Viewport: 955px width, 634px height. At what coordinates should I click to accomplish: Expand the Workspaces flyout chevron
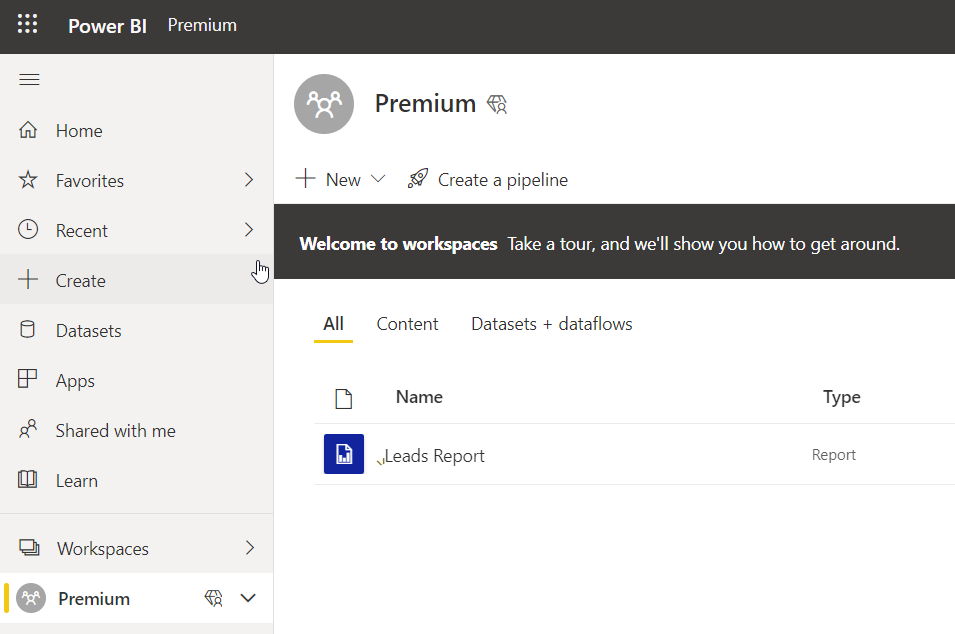click(250, 548)
